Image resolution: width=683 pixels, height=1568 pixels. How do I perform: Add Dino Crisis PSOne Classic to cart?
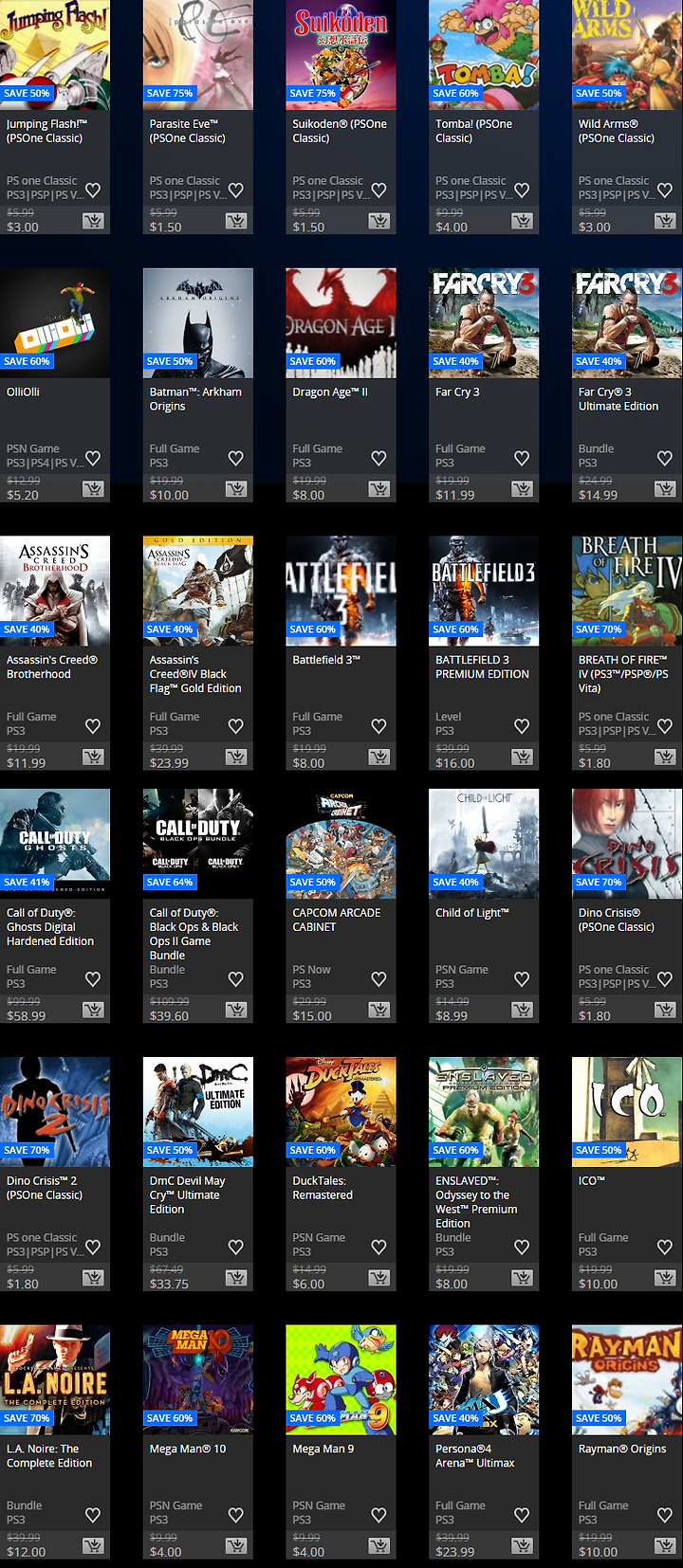pos(665,1010)
